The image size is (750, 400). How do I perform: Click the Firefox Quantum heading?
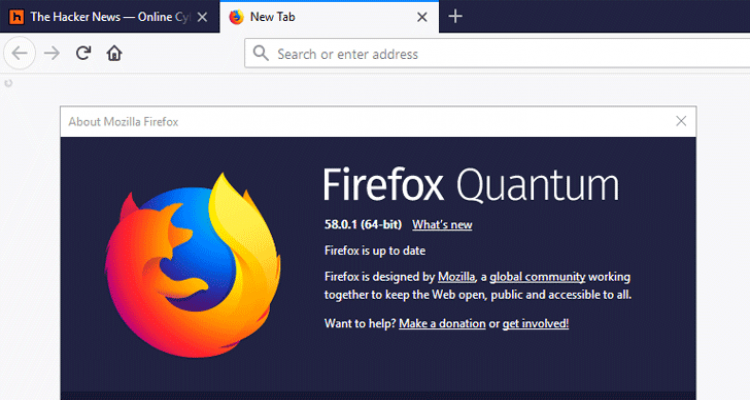pyautogui.click(x=471, y=185)
